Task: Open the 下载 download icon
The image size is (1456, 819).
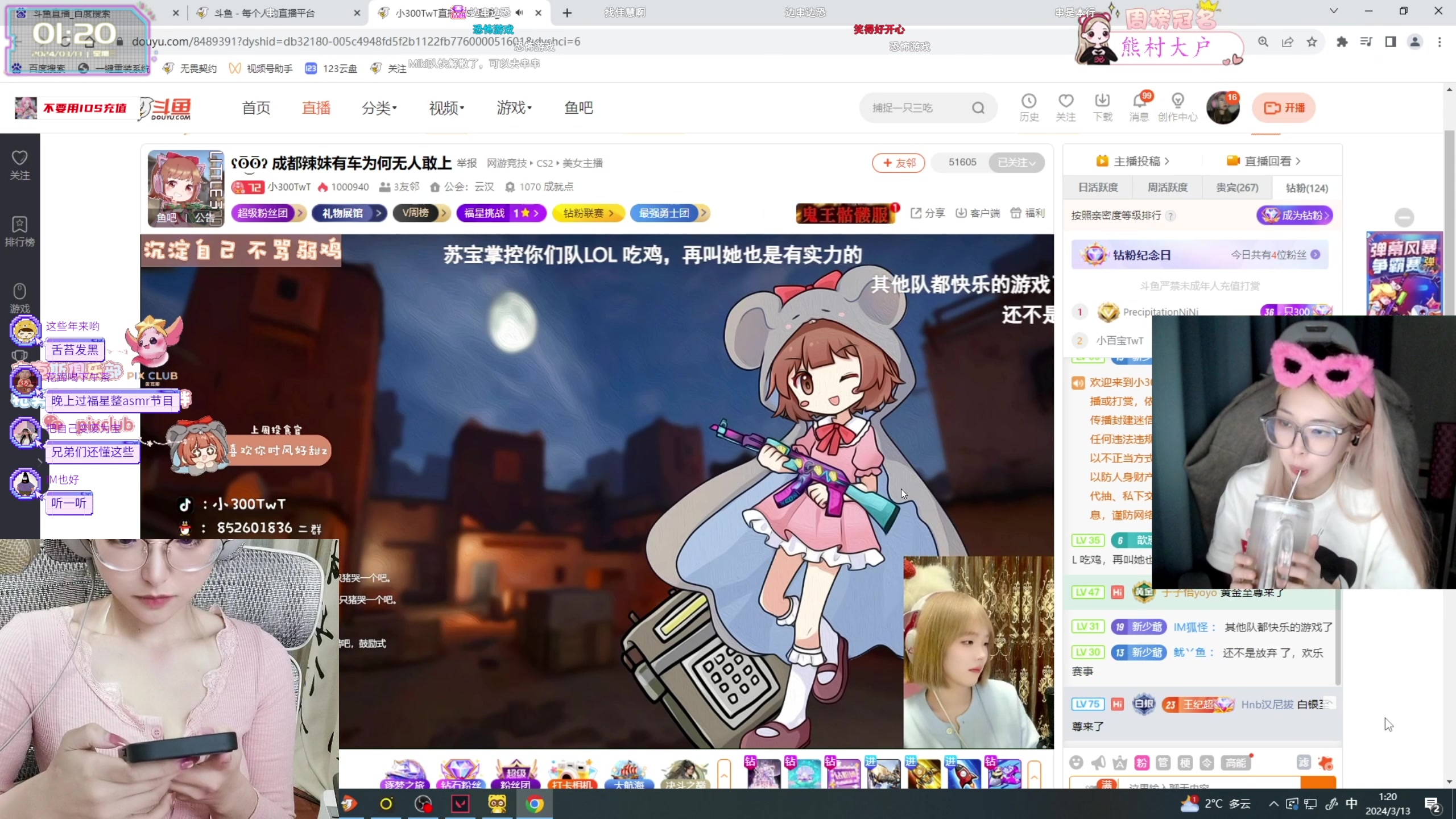Action: click(x=1102, y=107)
